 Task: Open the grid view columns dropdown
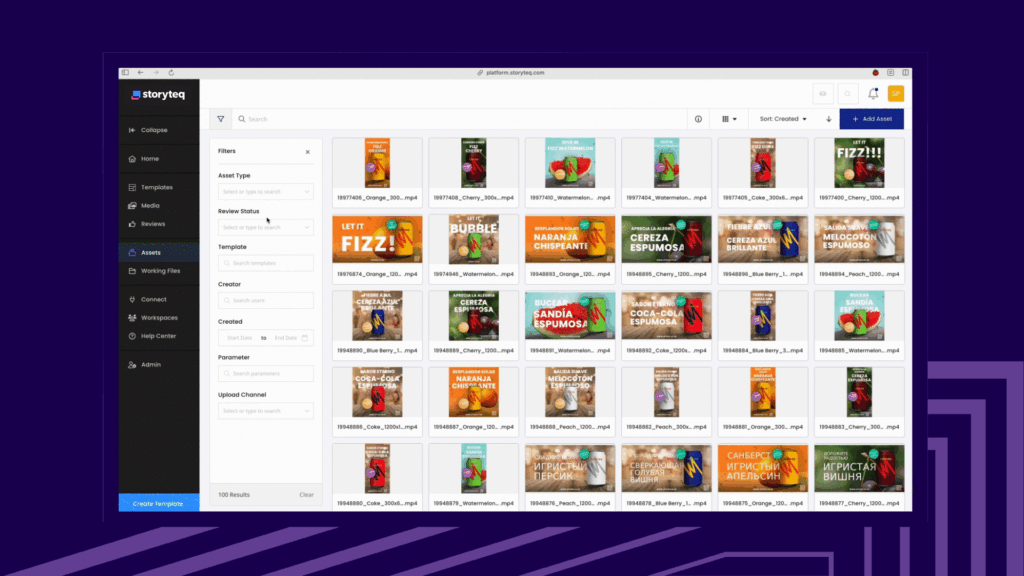coord(729,119)
